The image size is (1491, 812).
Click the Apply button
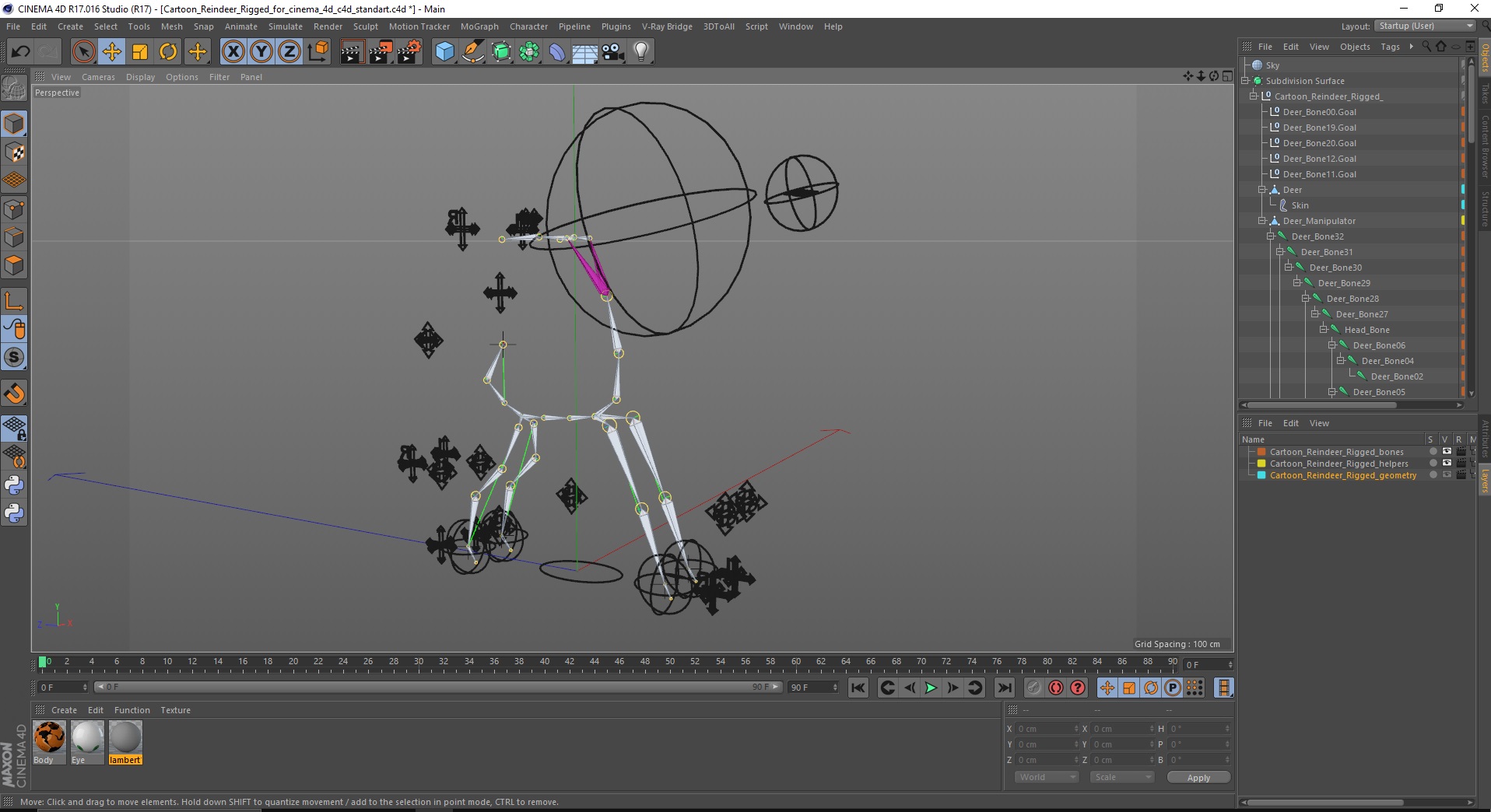pyautogui.click(x=1198, y=778)
